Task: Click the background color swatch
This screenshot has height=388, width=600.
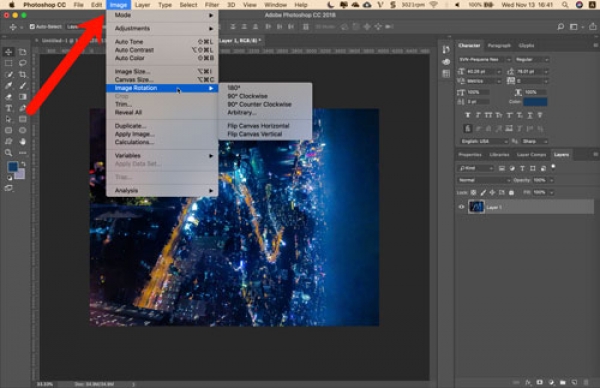Action: click(x=20, y=174)
